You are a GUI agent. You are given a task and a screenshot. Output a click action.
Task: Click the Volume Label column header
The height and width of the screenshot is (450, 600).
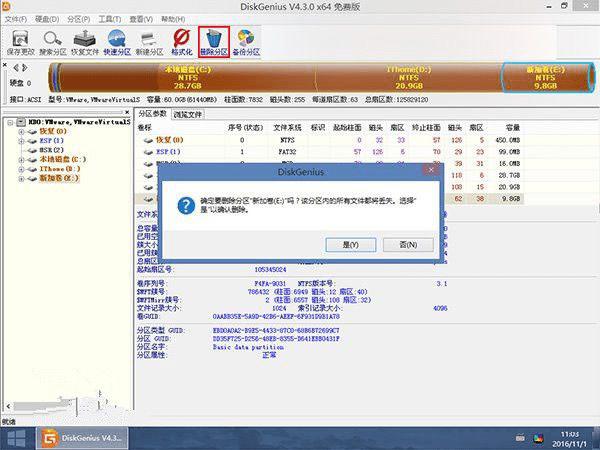click(145, 128)
